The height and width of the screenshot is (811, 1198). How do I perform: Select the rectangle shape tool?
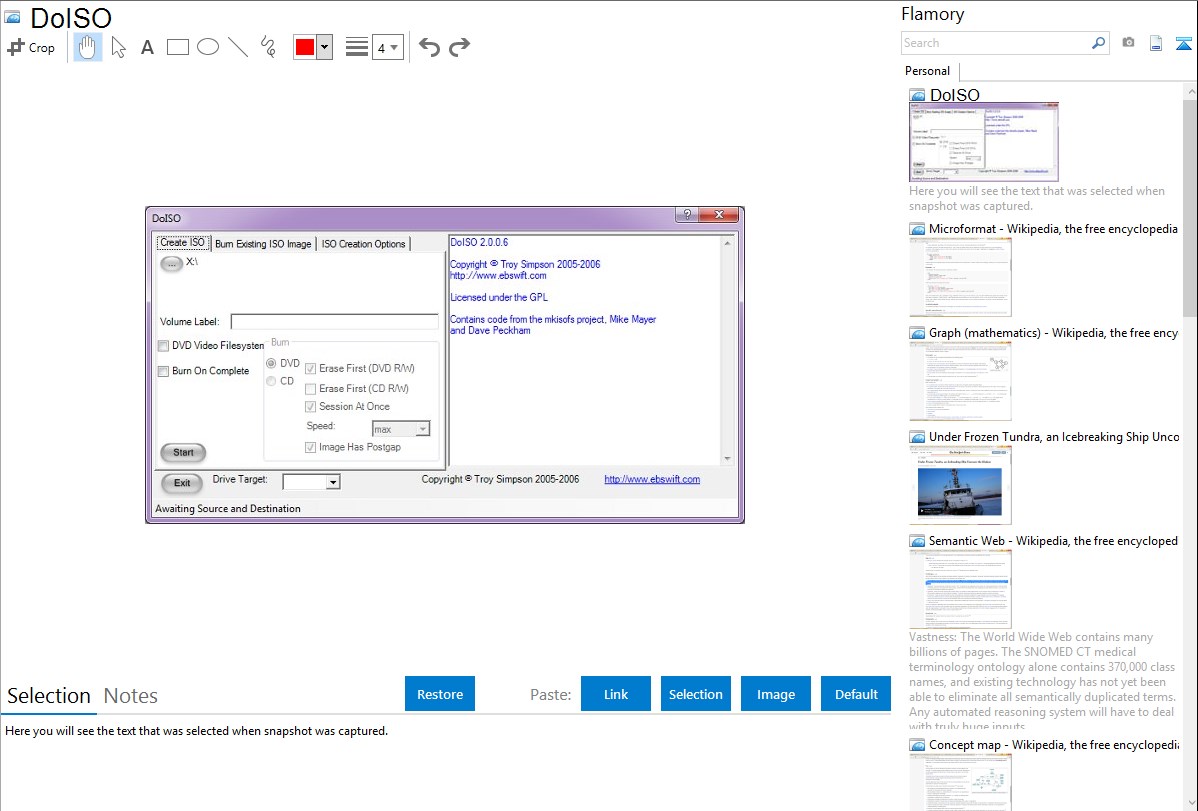177,47
